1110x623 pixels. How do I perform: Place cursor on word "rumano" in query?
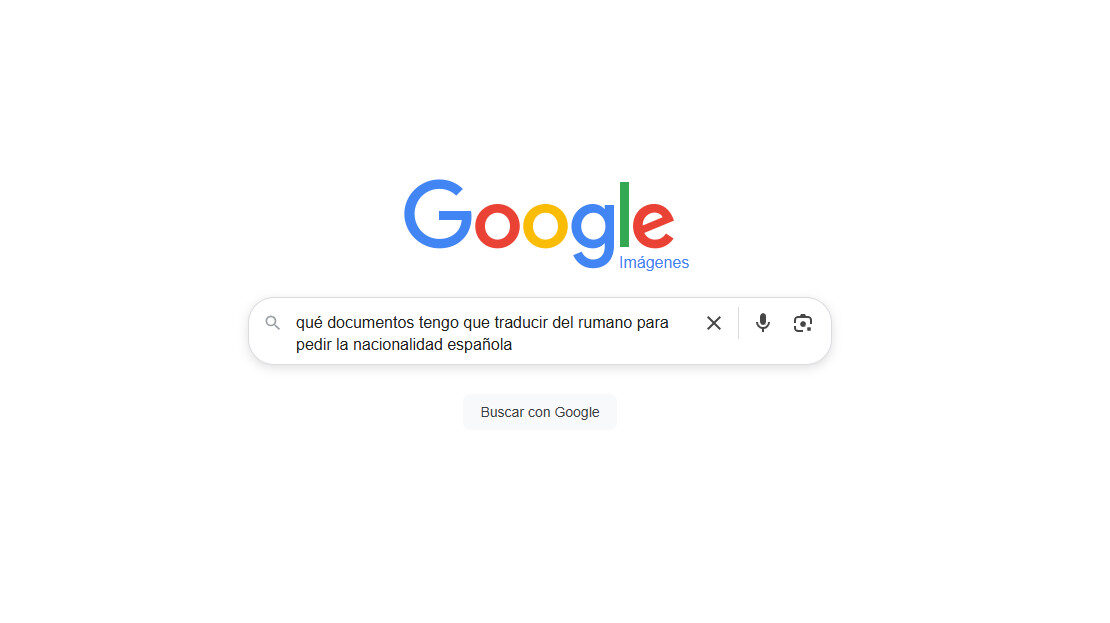pyautogui.click(x=605, y=322)
